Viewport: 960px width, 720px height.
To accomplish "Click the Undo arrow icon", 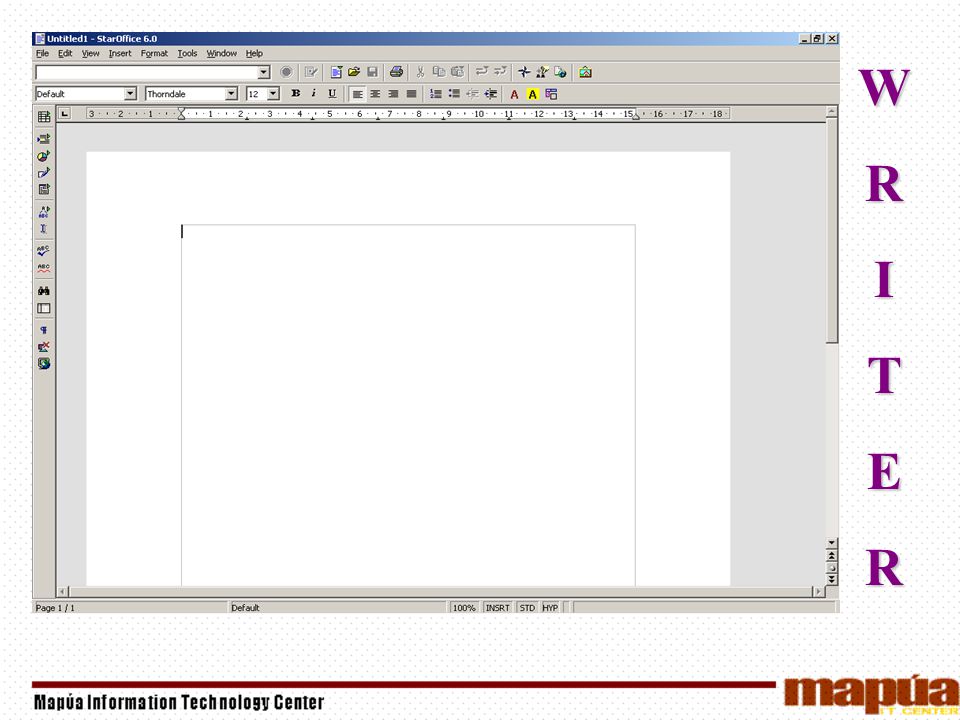I will (482, 72).
